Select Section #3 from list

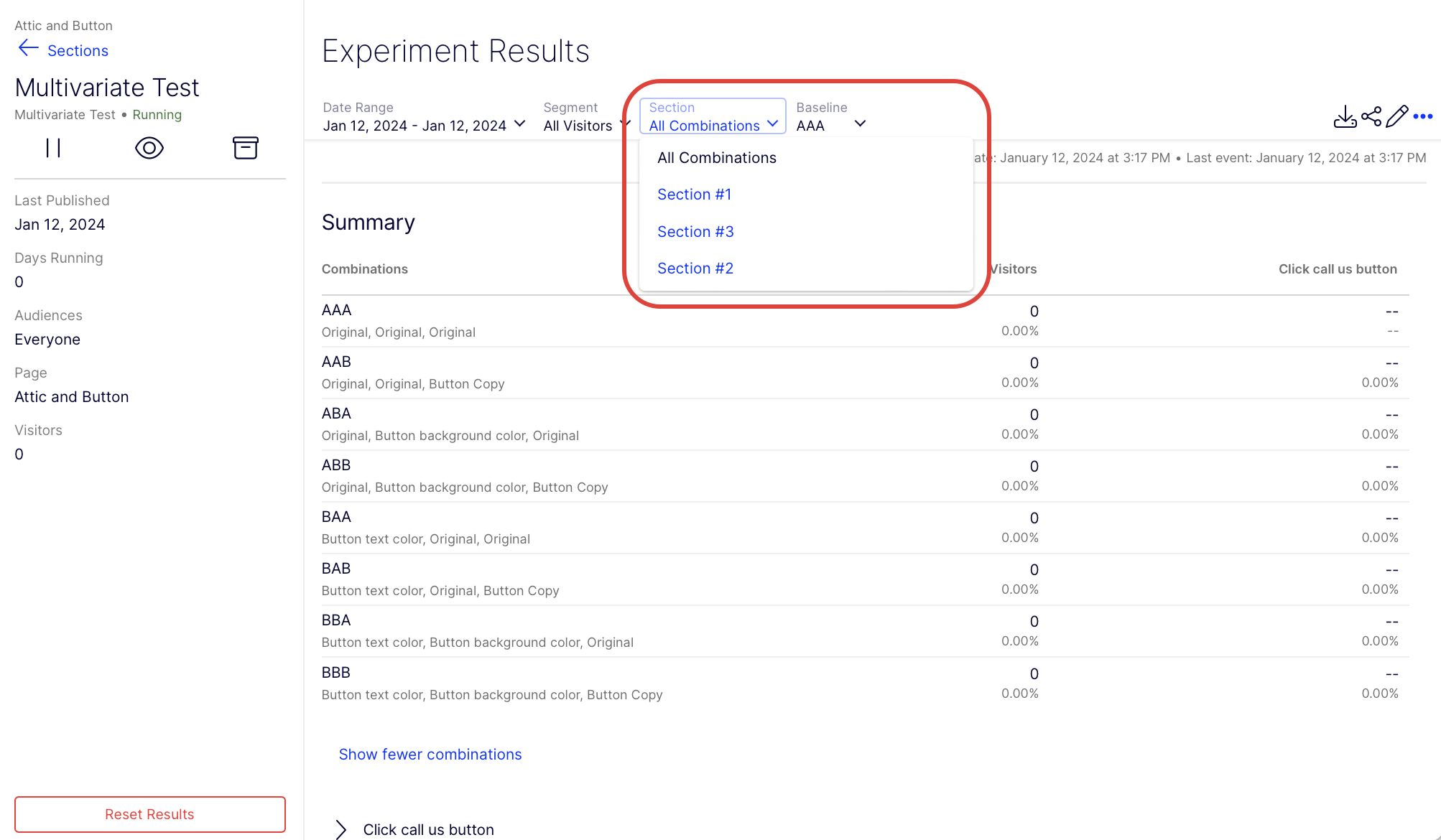(695, 232)
